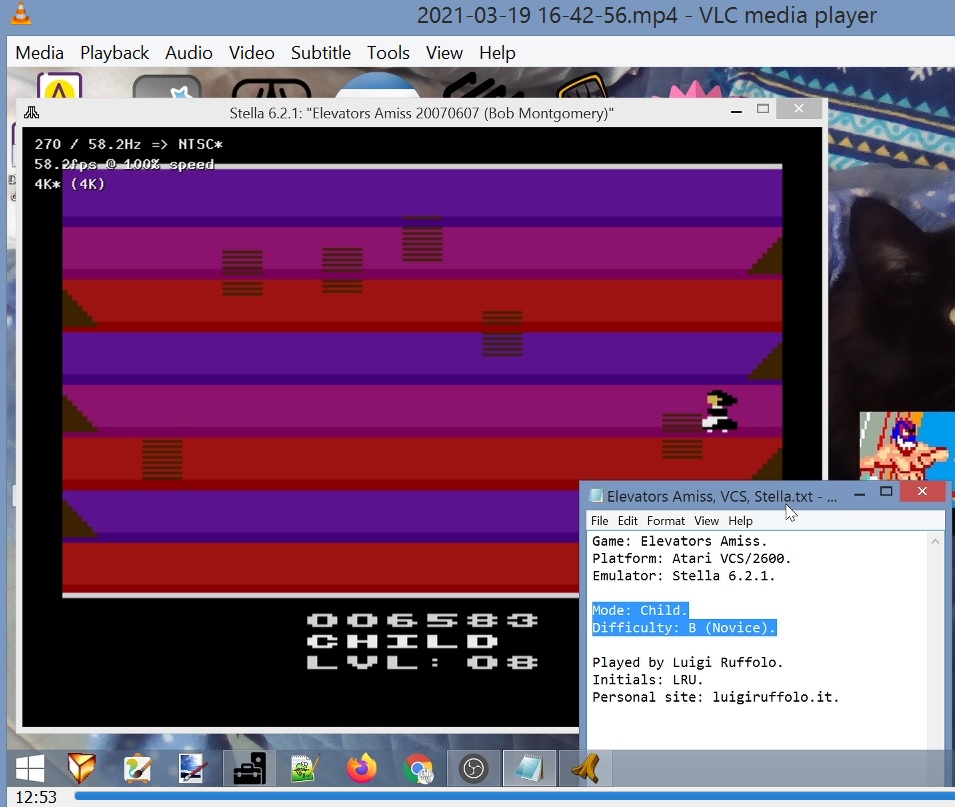This screenshot has height=807, width=955.
Task: Open VLC Tools menu
Action: 388,53
